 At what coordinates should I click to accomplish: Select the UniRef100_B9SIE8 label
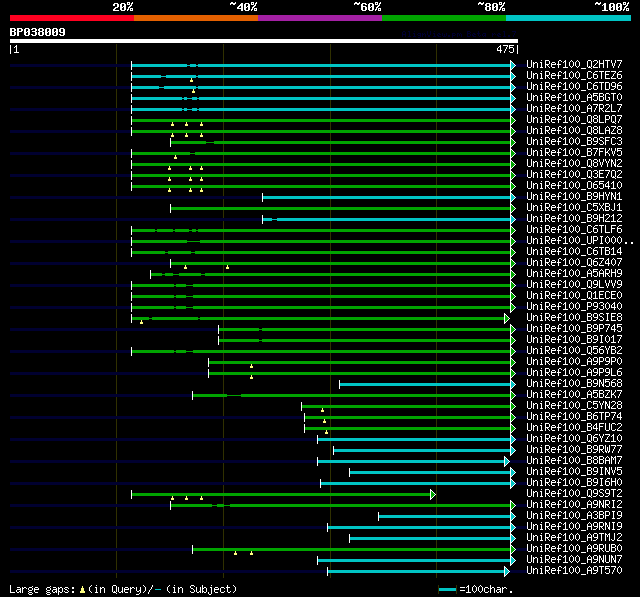click(x=574, y=318)
